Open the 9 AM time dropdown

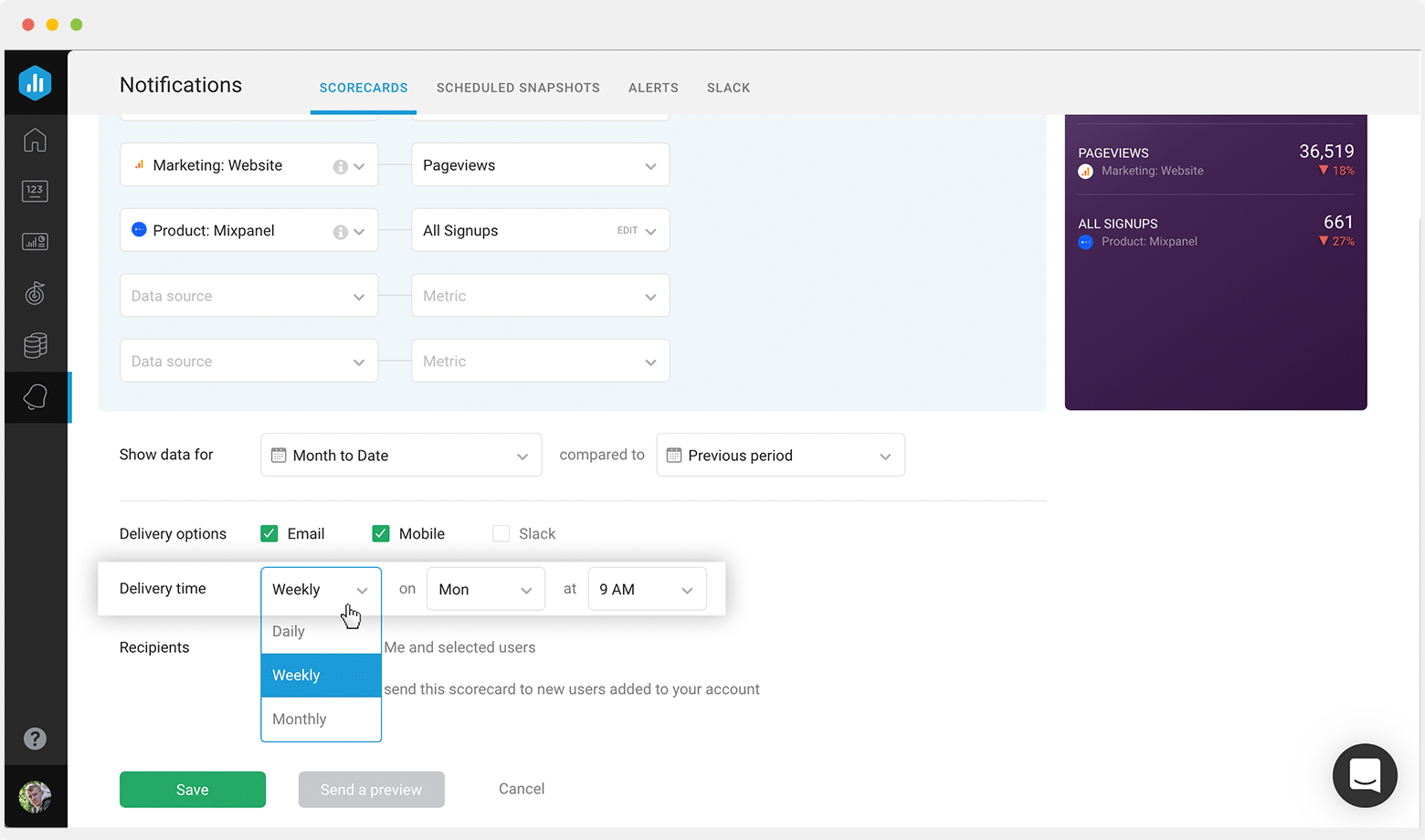tap(647, 589)
